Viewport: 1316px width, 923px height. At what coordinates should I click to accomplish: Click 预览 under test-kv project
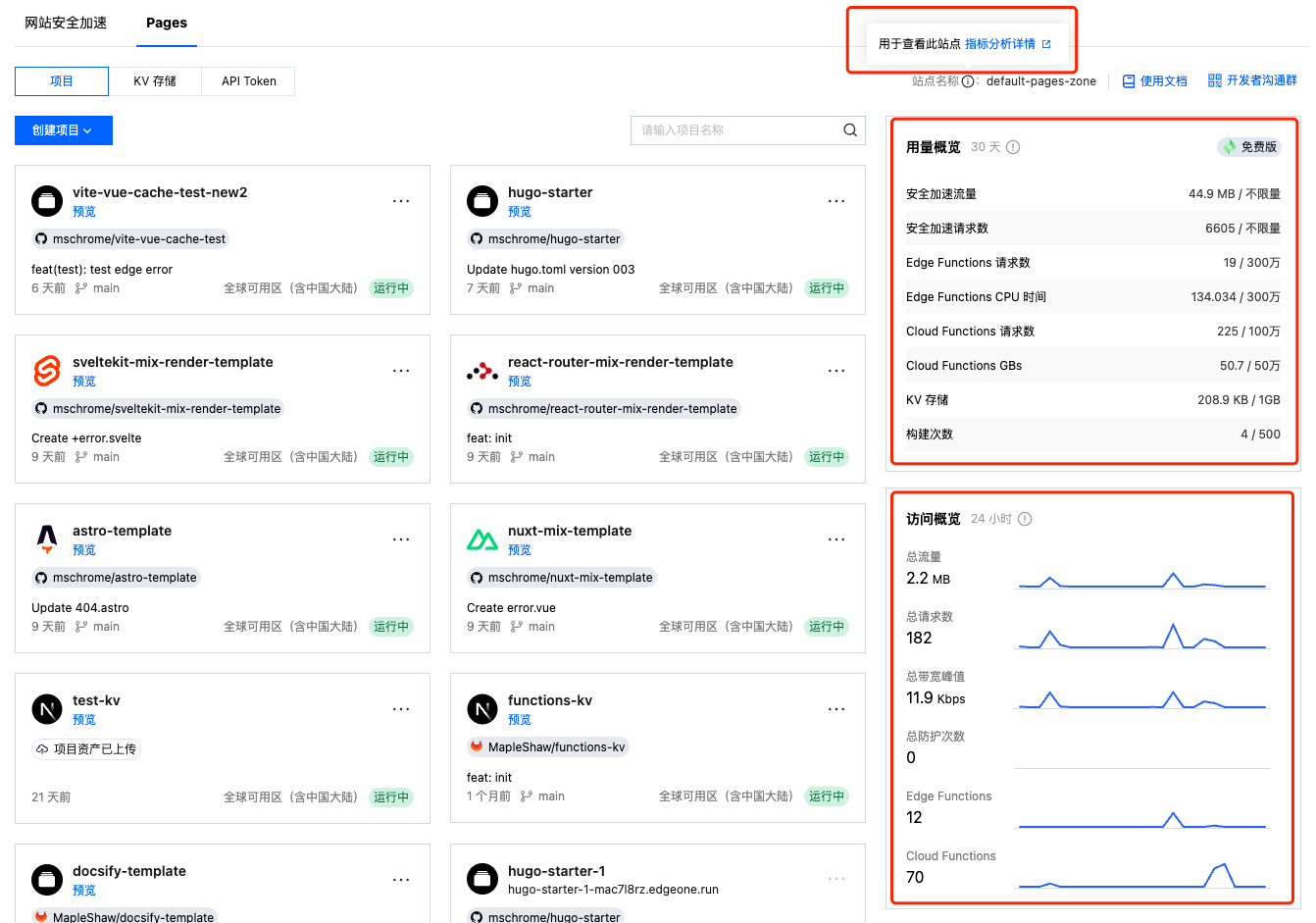tap(84, 720)
